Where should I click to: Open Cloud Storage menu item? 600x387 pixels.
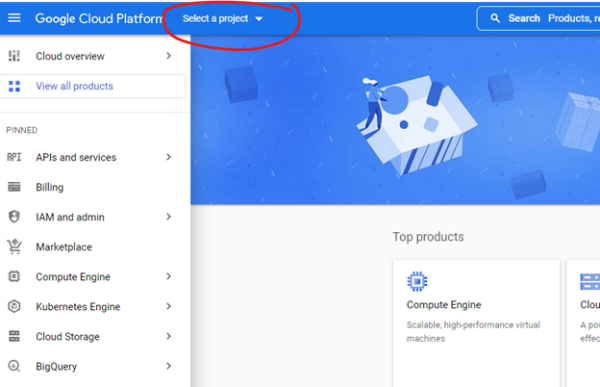click(68, 336)
